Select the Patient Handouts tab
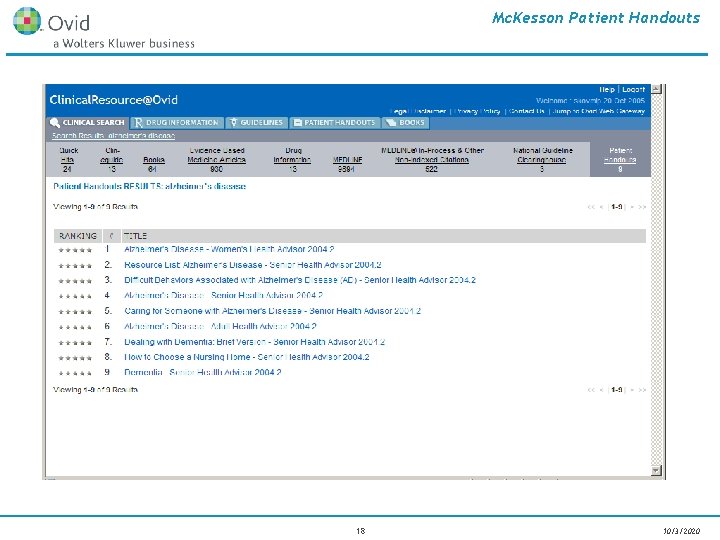 coord(335,123)
